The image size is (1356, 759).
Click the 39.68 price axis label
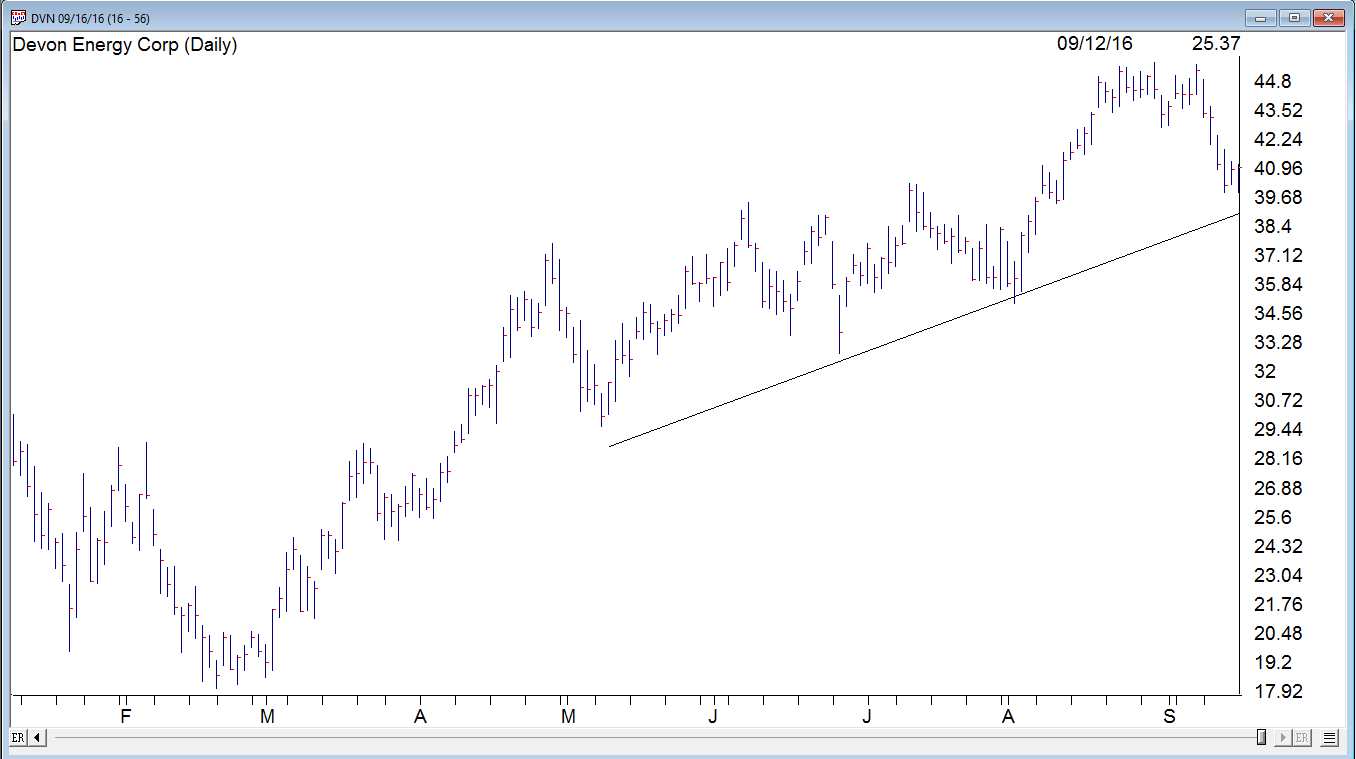(1277, 197)
